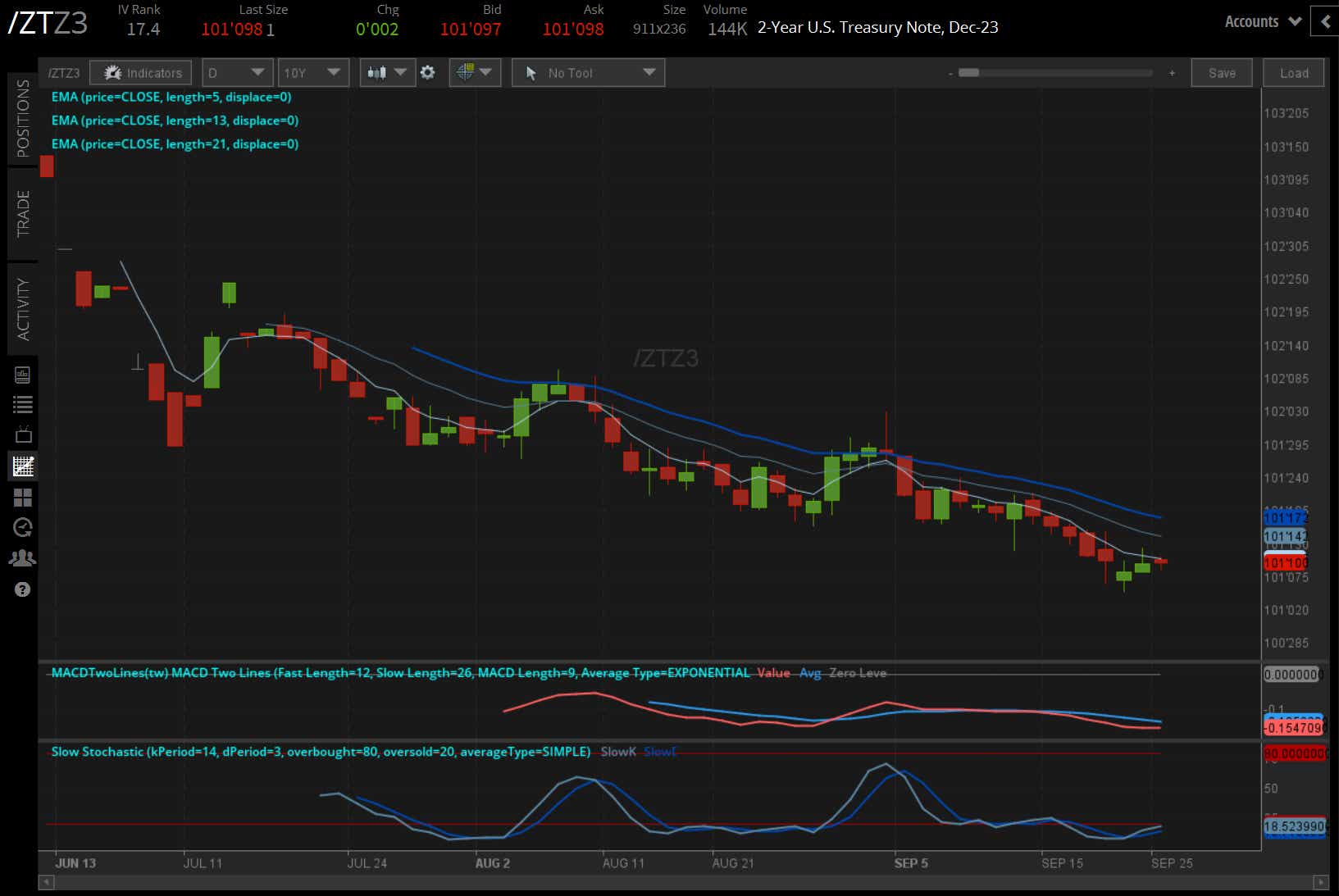The image size is (1339, 896).
Task: Open the news panel icon in sidebar
Action: click(22, 375)
